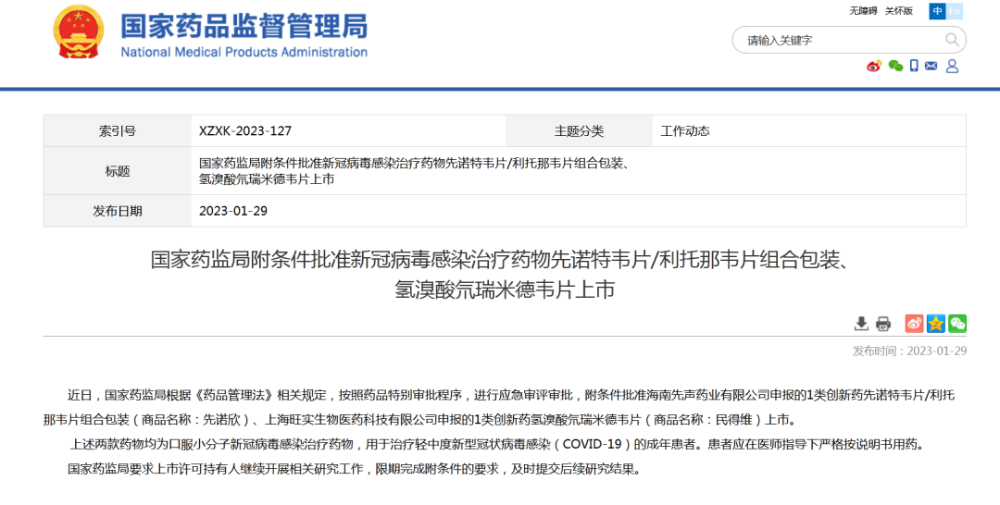Image resolution: width=1000 pixels, height=505 pixels.
Task: Open the 关怀版 care mode link
Action: coord(898,11)
